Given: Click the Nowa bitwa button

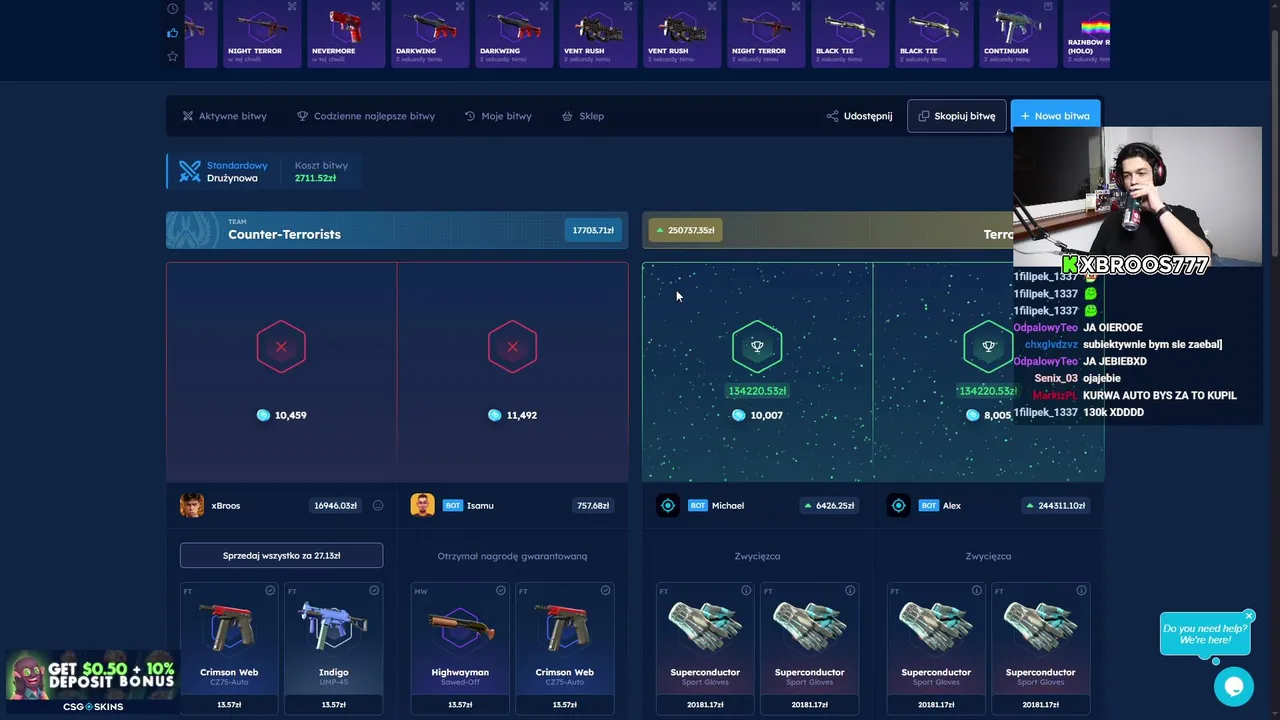Looking at the screenshot, I should click(x=1055, y=116).
